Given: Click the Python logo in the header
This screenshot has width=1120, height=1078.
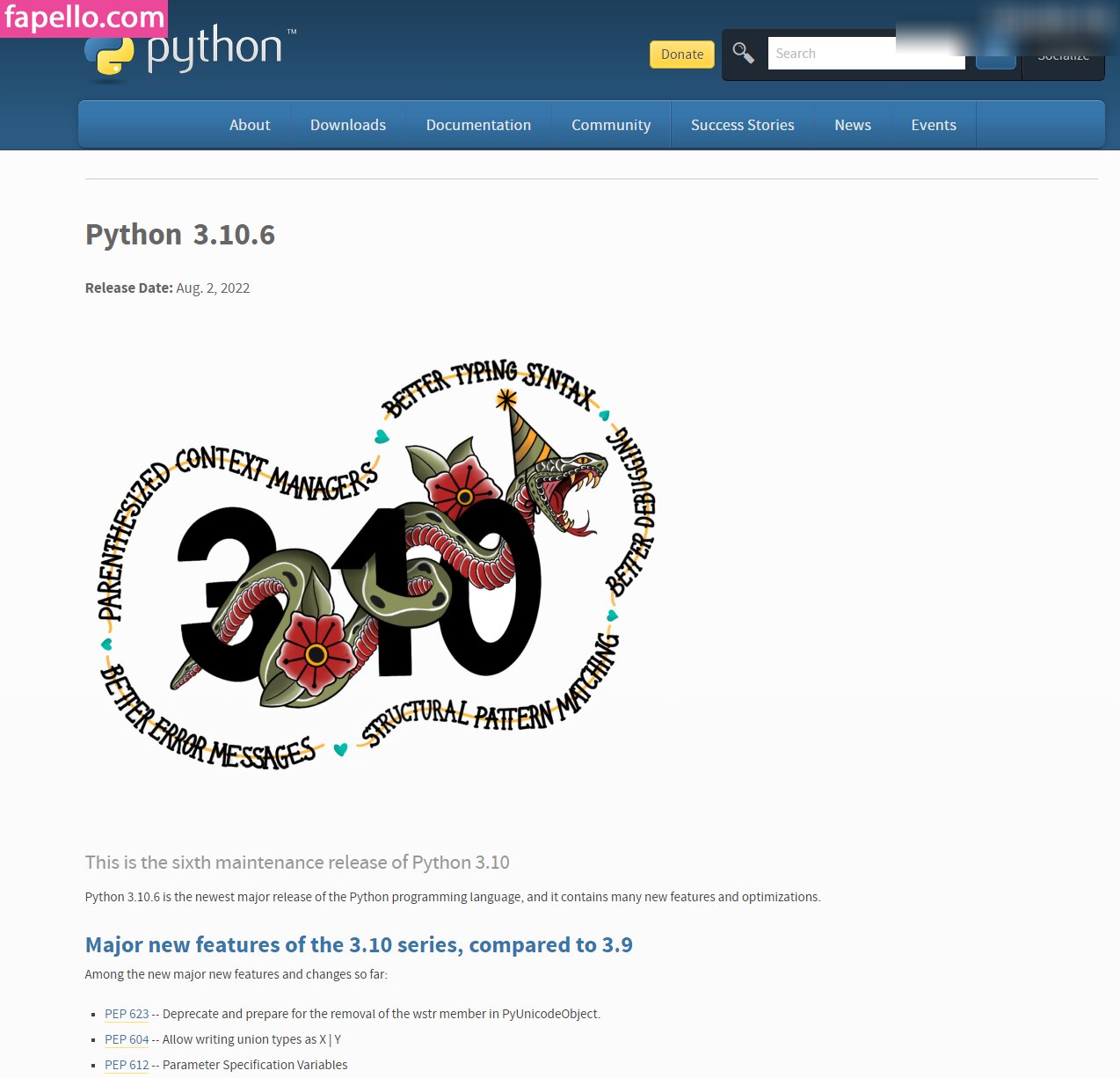Looking at the screenshot, I should point(191,53).
